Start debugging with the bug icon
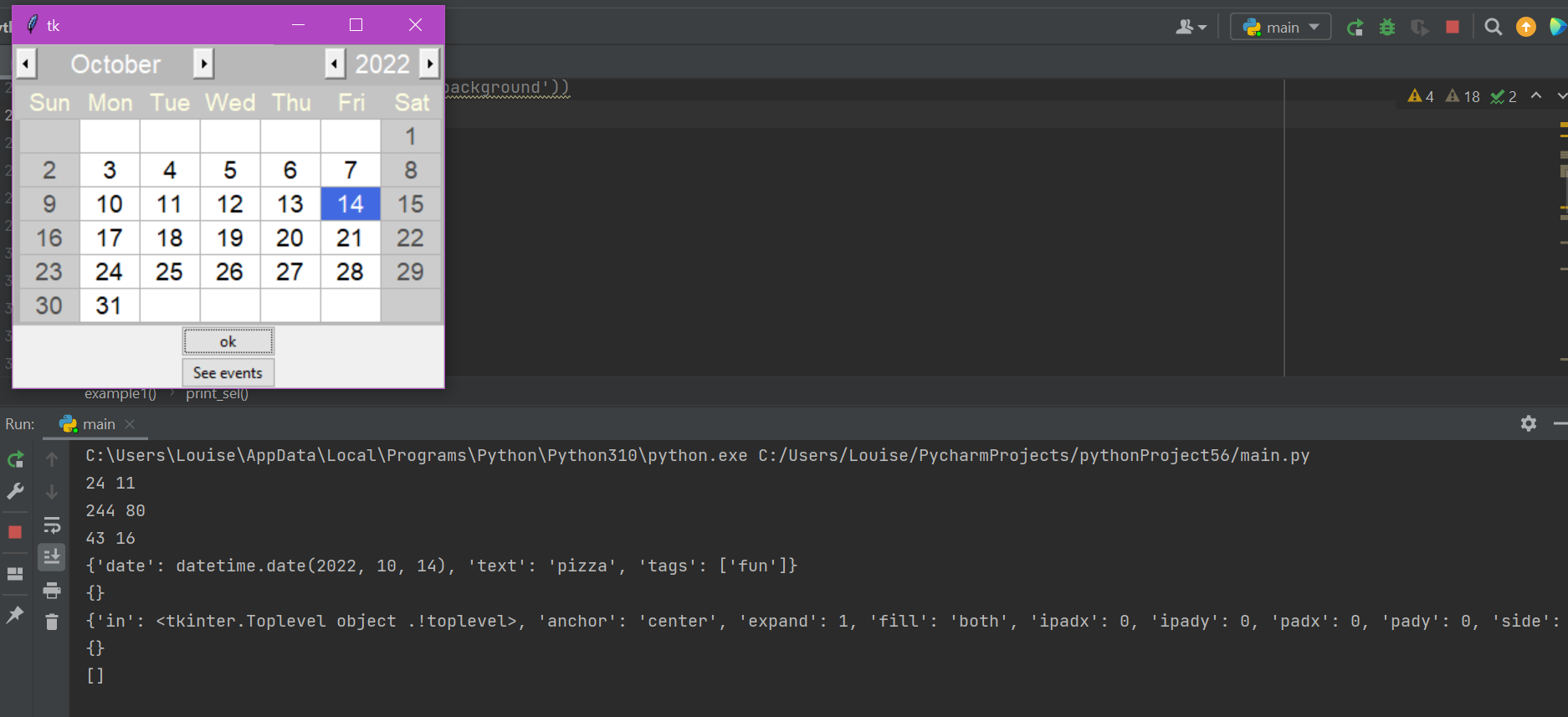Screen dimensions: 1568x717 (1387, 28)
